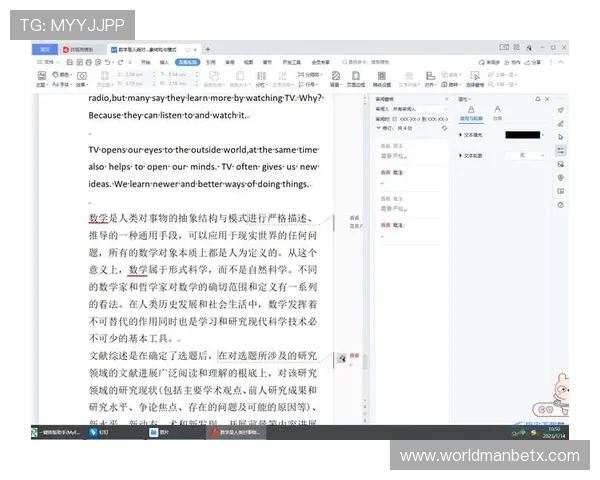Open the File (文件) menu dropdown
Screen dimensions: 600x480
coord(48,62)
